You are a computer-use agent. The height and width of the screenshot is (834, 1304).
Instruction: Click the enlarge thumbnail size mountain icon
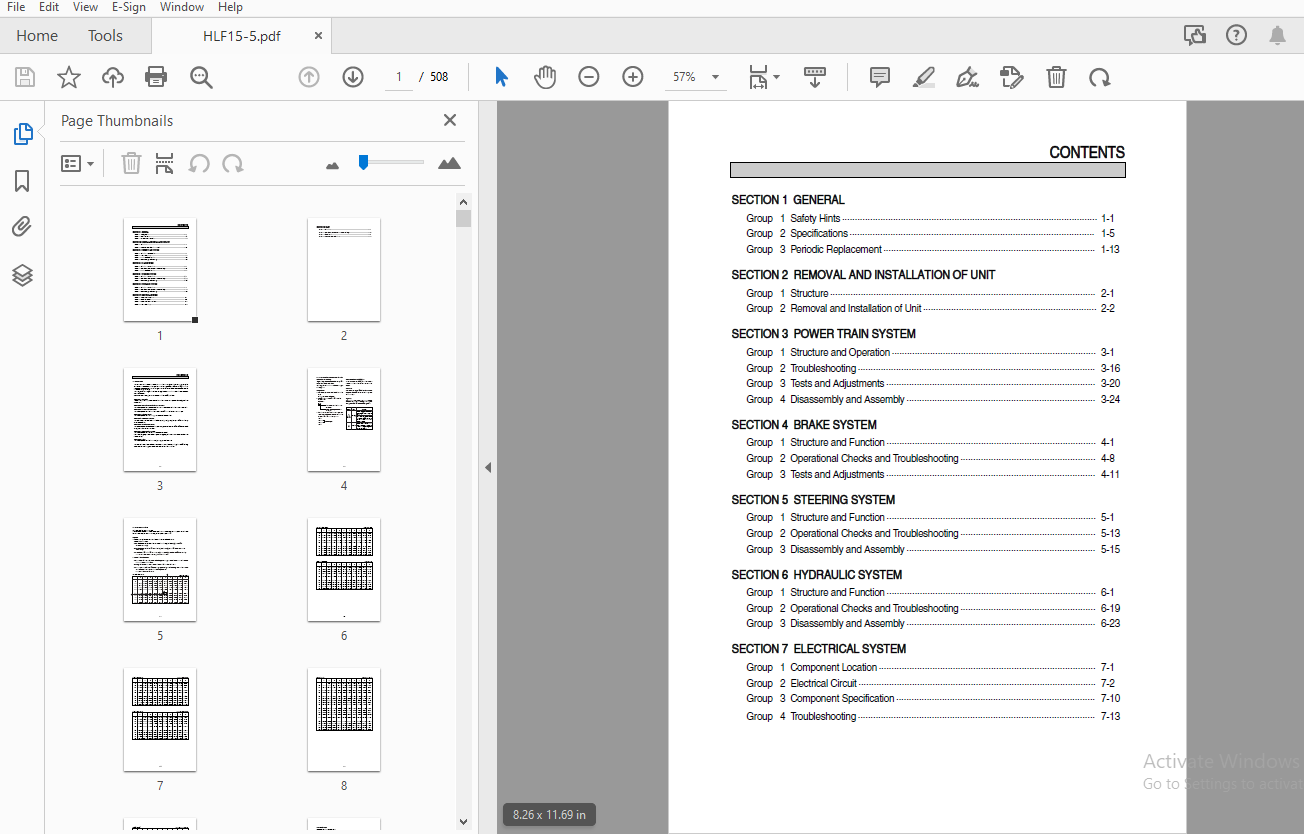pos(449,163)
